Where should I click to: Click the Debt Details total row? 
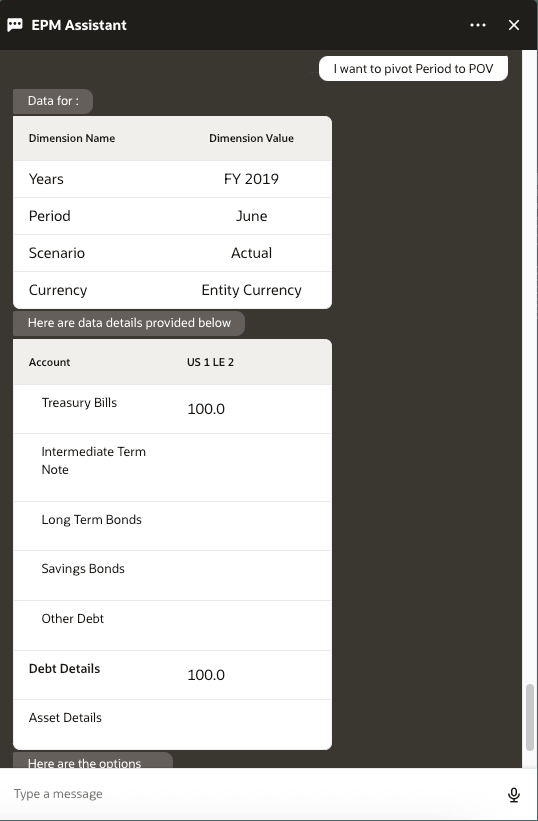(172, 675)
